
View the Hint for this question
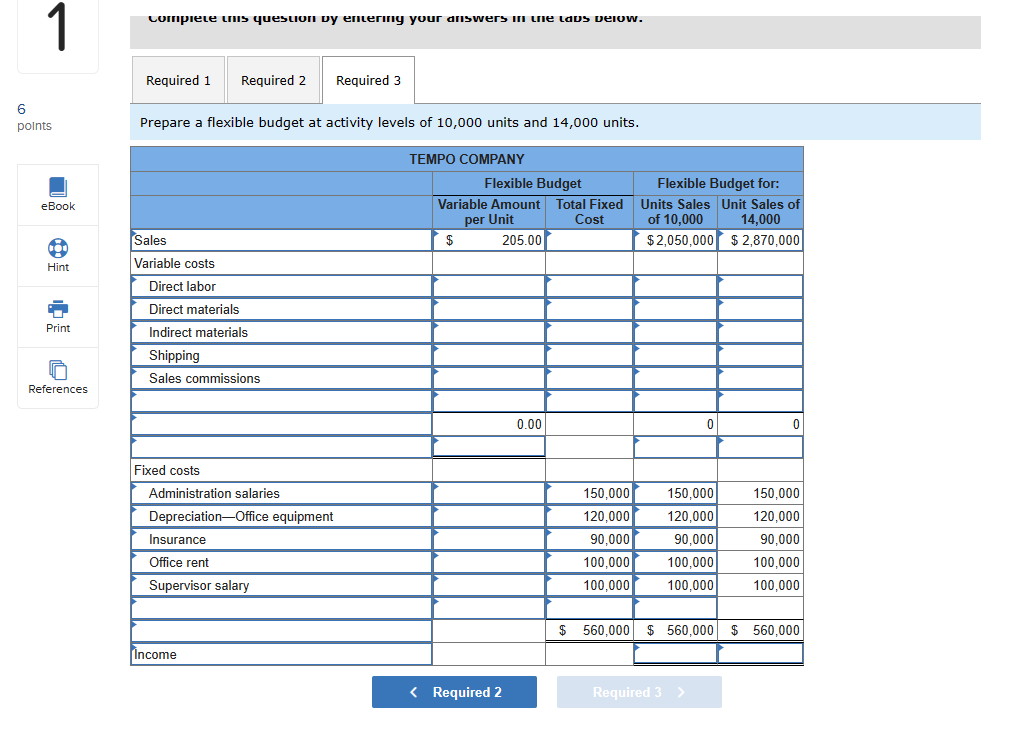pyautogui.click(x=57, y=256)
